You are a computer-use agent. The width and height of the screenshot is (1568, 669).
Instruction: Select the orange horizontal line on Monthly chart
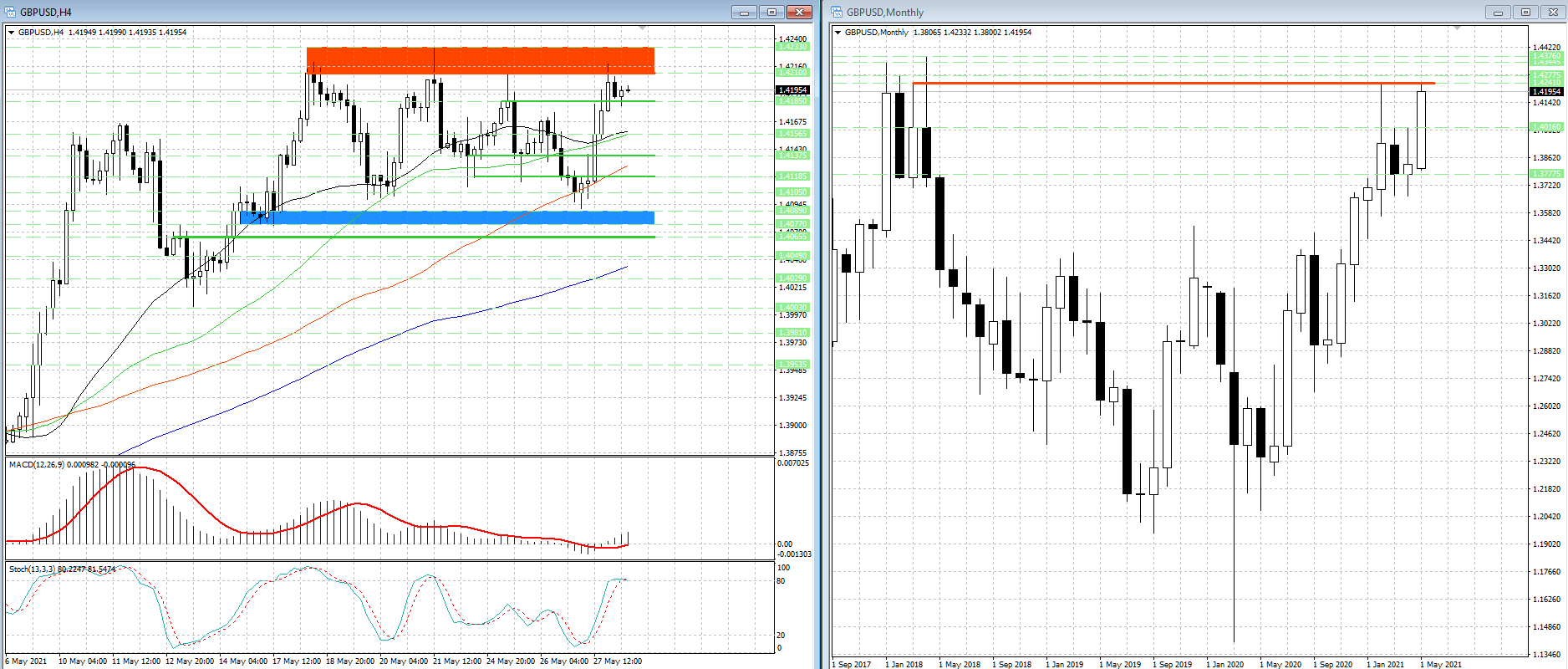[x=1173, y=84]
